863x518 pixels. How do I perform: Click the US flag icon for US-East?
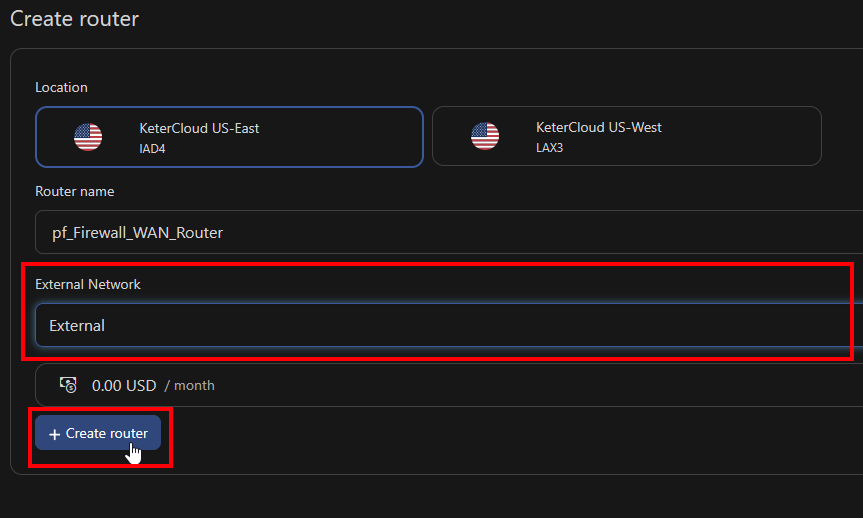(x=88, y=137)
